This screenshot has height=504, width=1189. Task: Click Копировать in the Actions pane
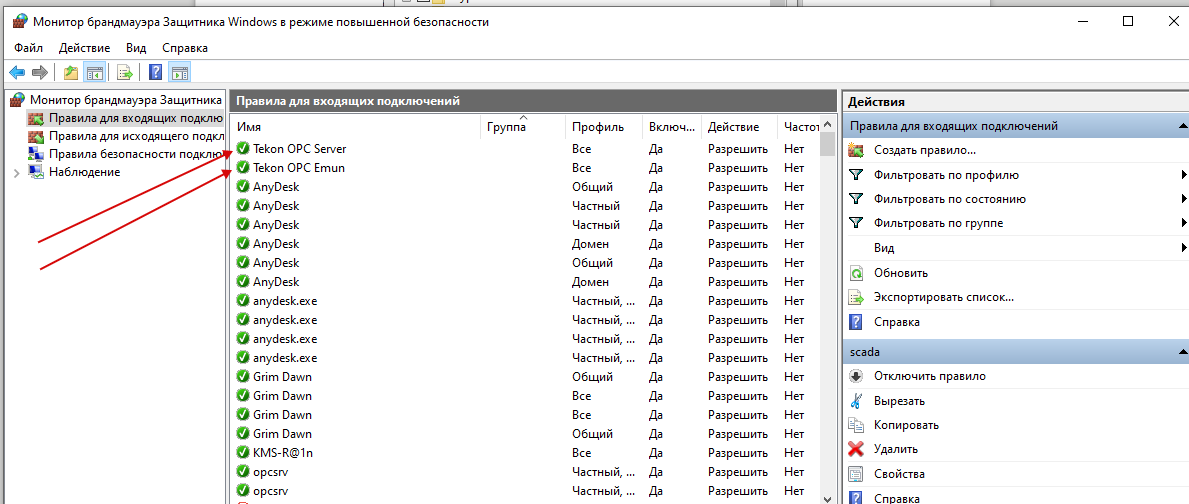906,425
